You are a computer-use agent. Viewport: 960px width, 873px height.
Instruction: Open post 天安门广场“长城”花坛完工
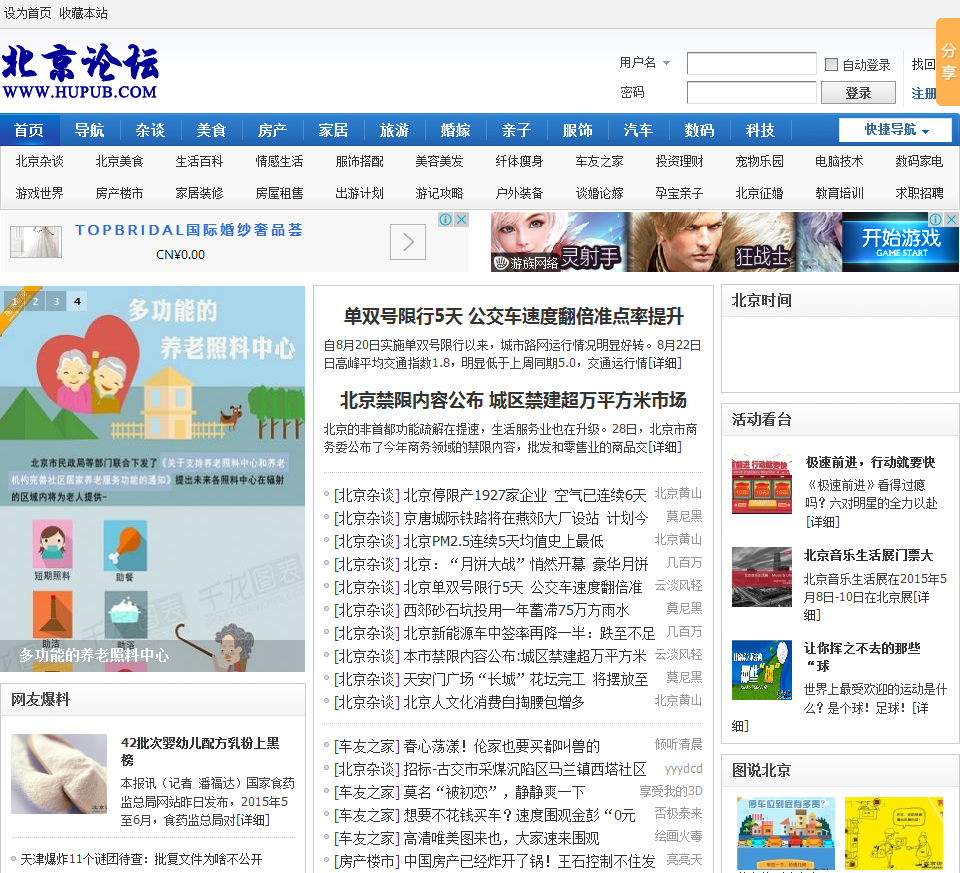coord(526,680)
